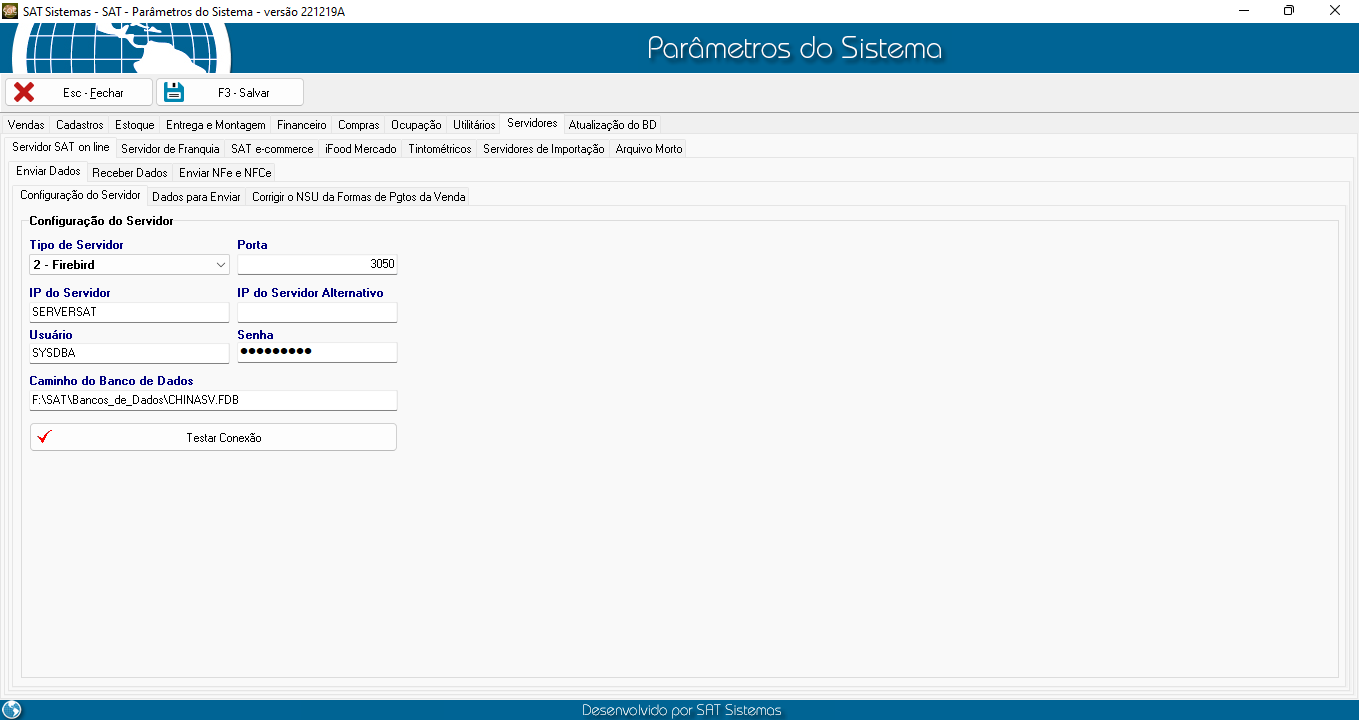This screenshot has width=1359, height=720.
Task: Open the Servidor de Franquia tab
Action: tap(170, 149)
